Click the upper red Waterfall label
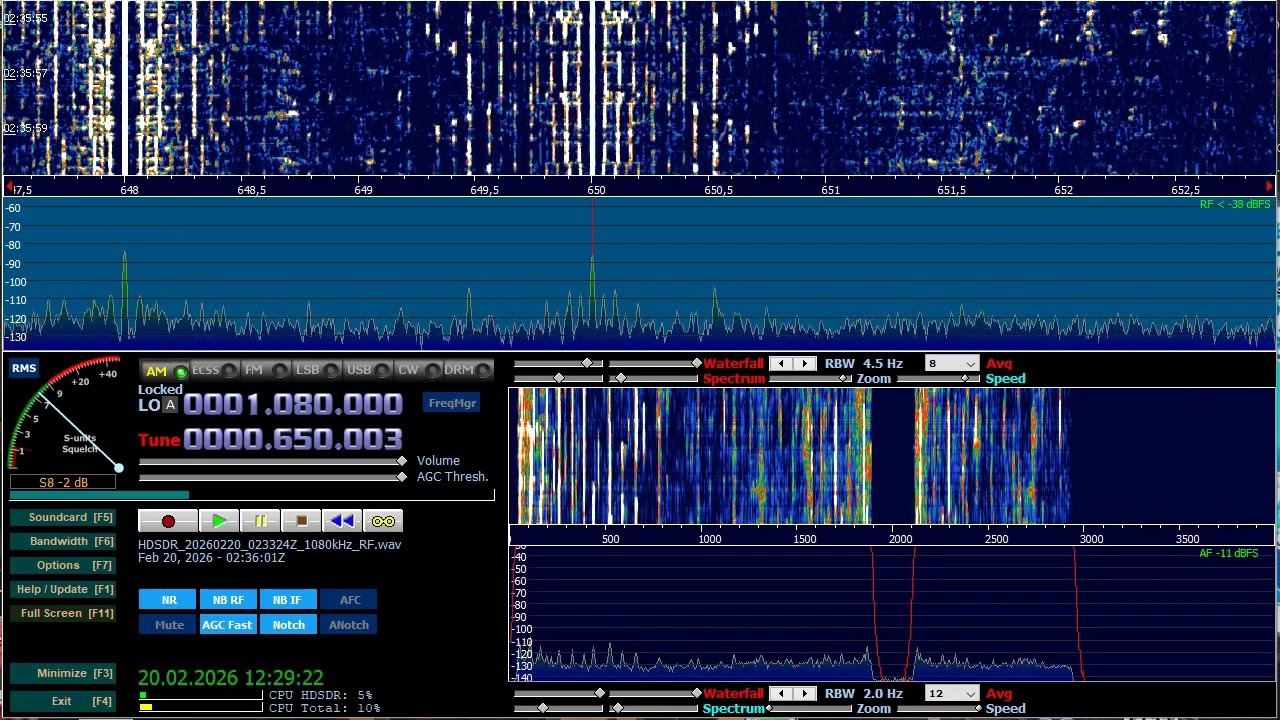The width and height of the screenshot is (1280, 720). point(733,364)
